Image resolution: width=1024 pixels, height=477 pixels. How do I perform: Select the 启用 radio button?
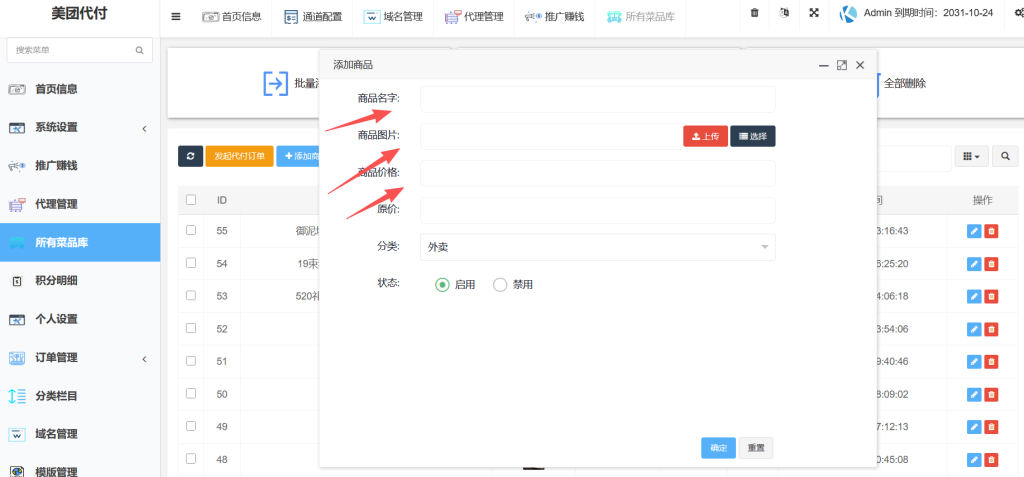tap(442, 285)
